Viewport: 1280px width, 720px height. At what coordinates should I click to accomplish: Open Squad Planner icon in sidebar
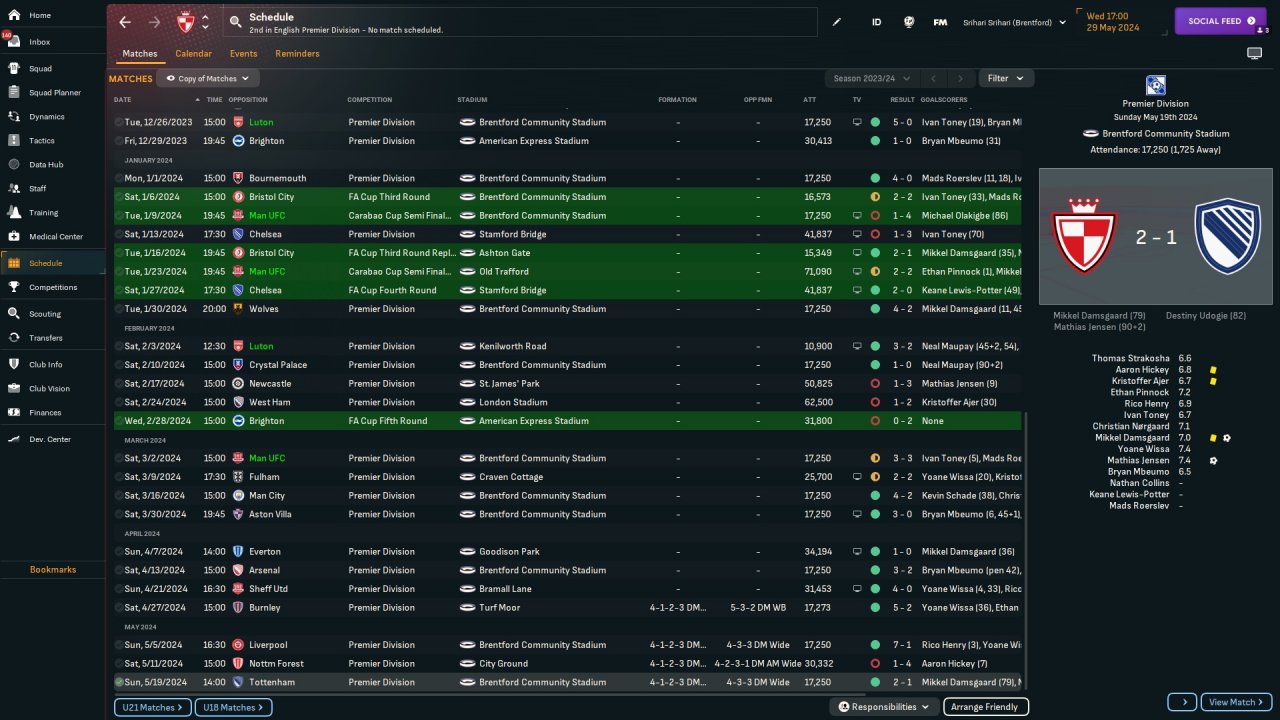14,93
